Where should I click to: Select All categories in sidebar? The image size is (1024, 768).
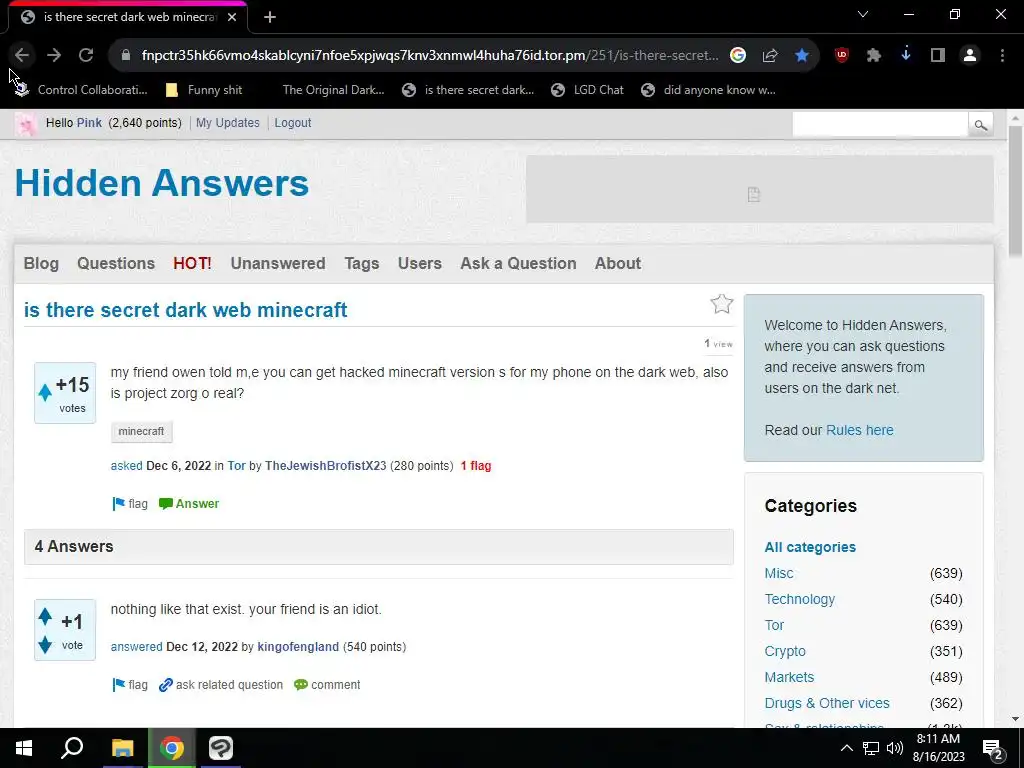tap(810, 547)
